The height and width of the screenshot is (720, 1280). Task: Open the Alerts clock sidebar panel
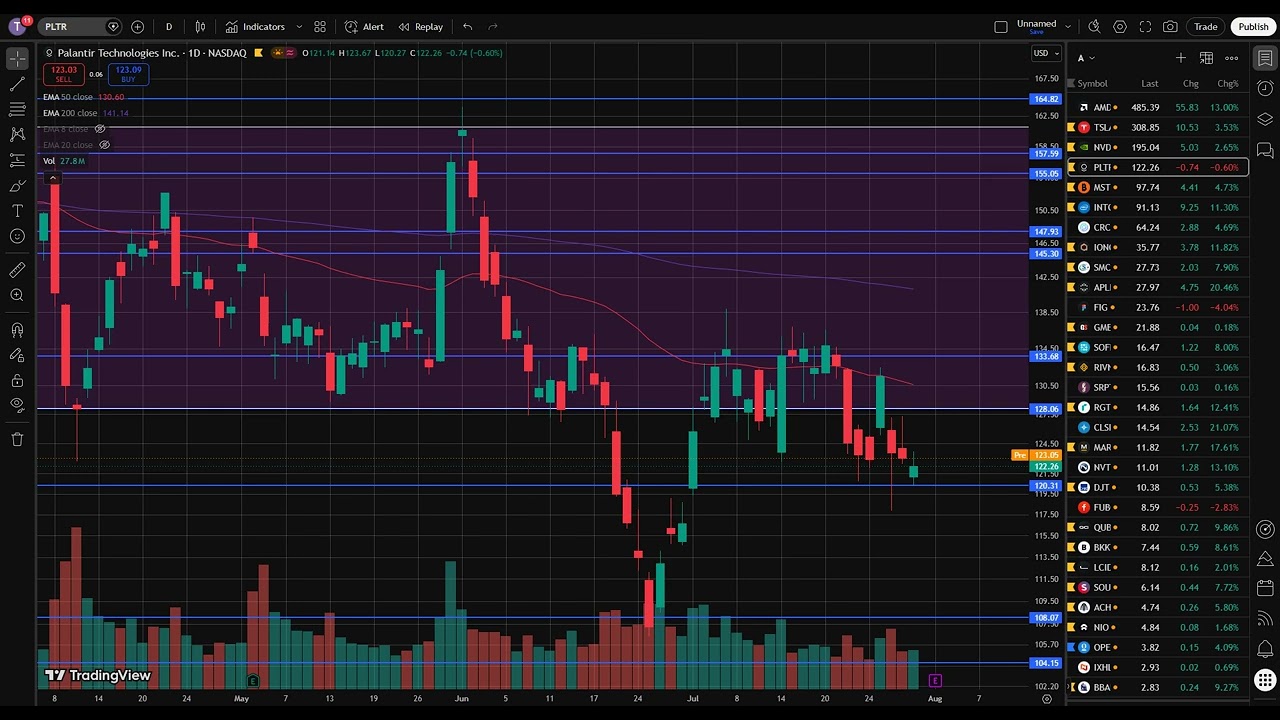click(x=1265, y=89)
